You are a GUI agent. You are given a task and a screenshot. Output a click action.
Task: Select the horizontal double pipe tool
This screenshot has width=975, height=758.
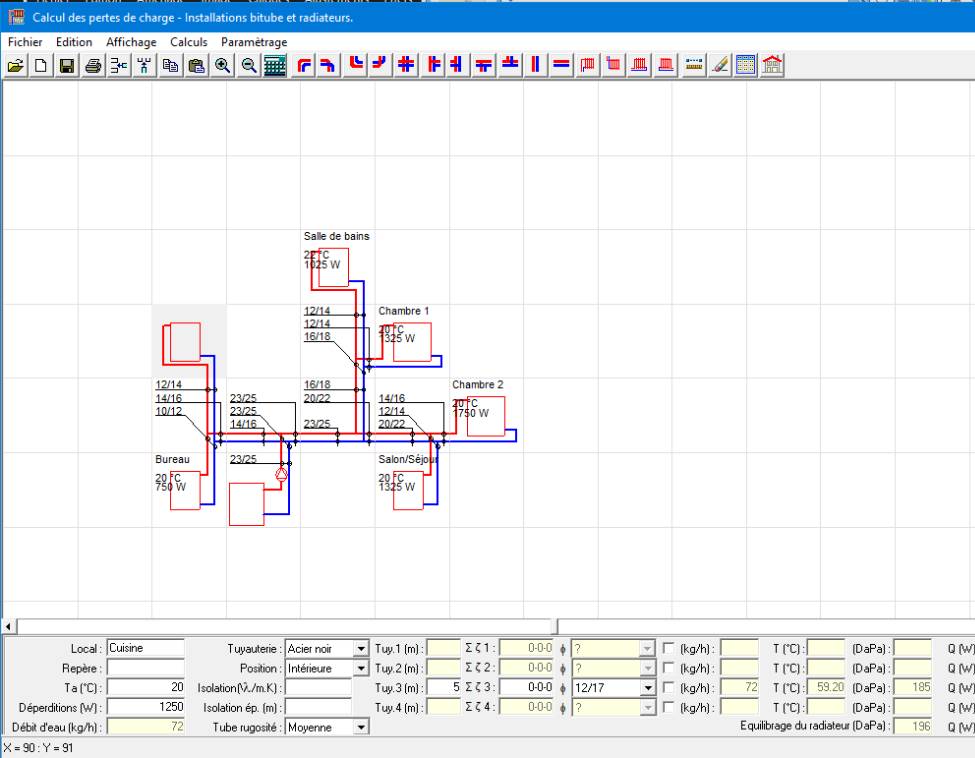click(561, 66)
